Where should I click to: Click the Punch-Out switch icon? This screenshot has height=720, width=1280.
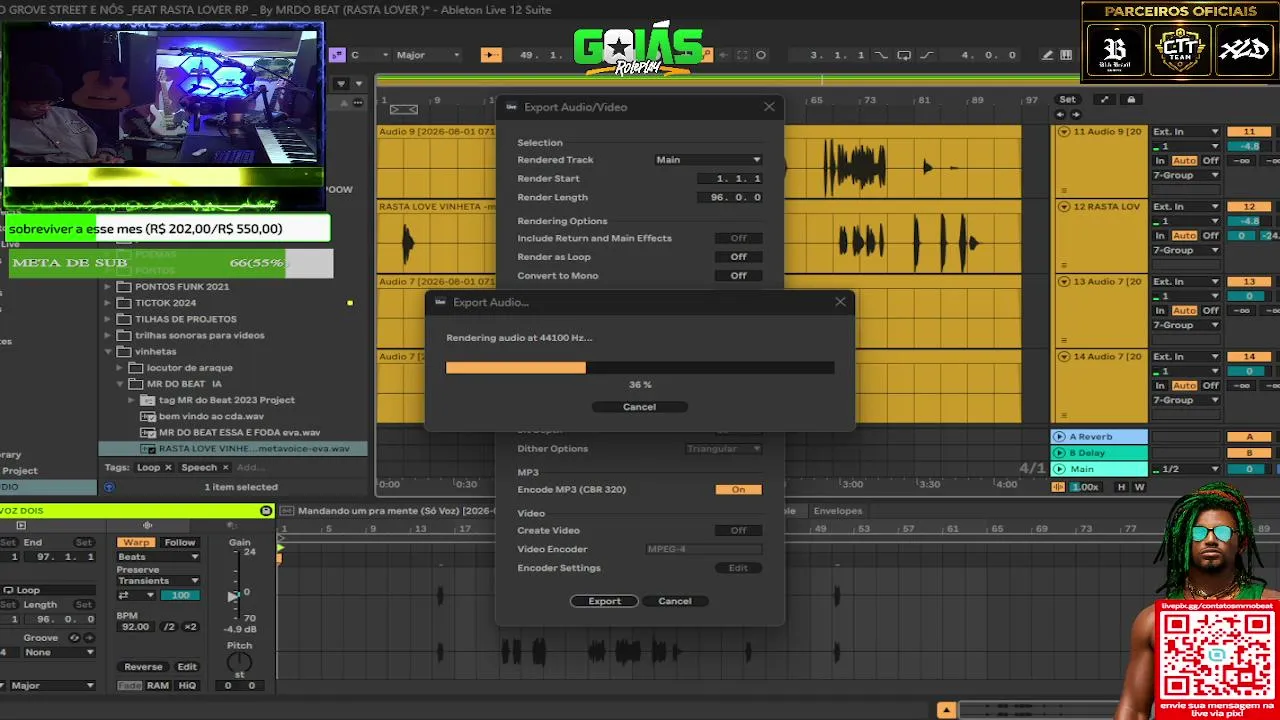926,55
